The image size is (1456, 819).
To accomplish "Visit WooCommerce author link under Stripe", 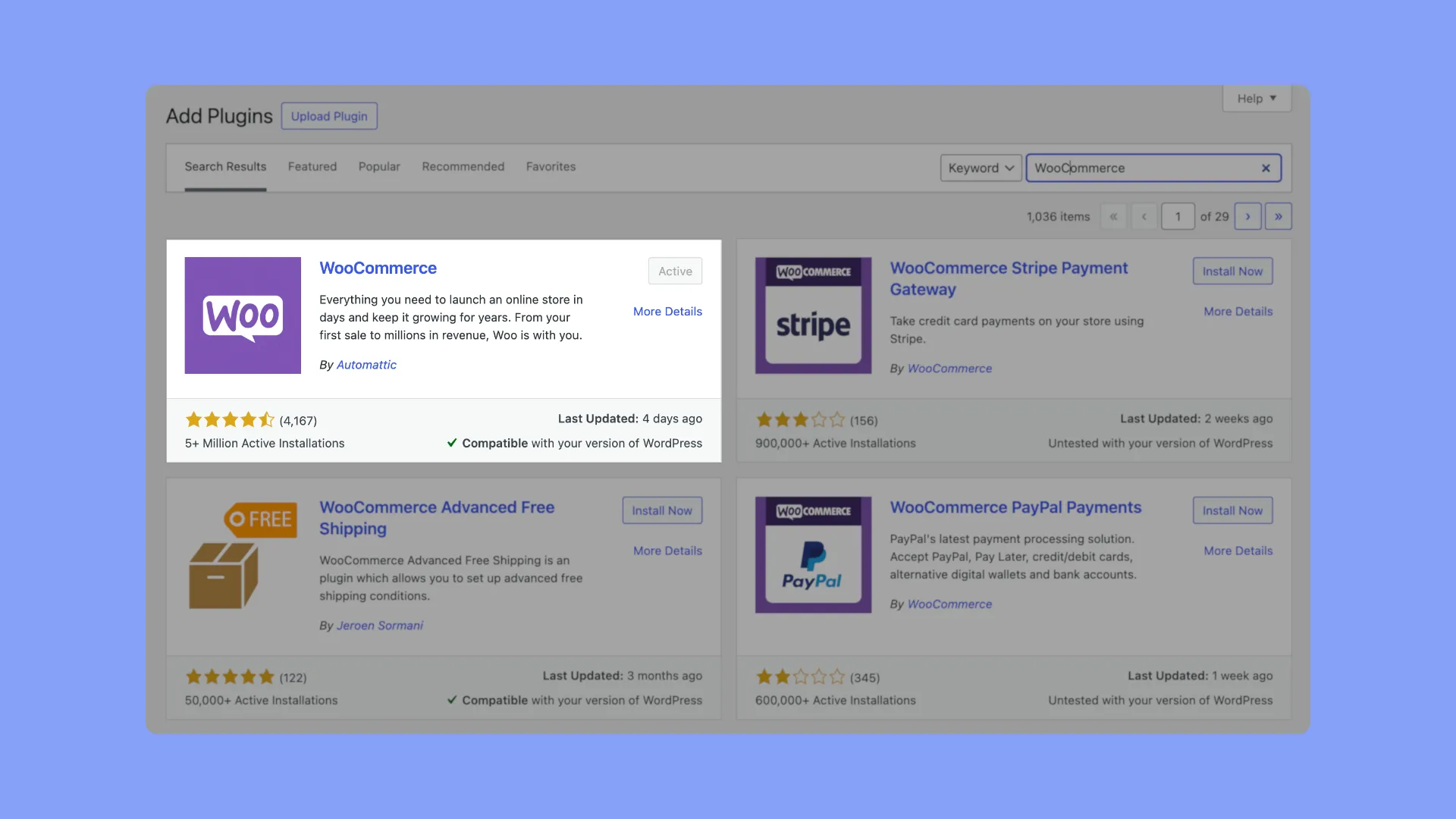I will click(949, 369).
